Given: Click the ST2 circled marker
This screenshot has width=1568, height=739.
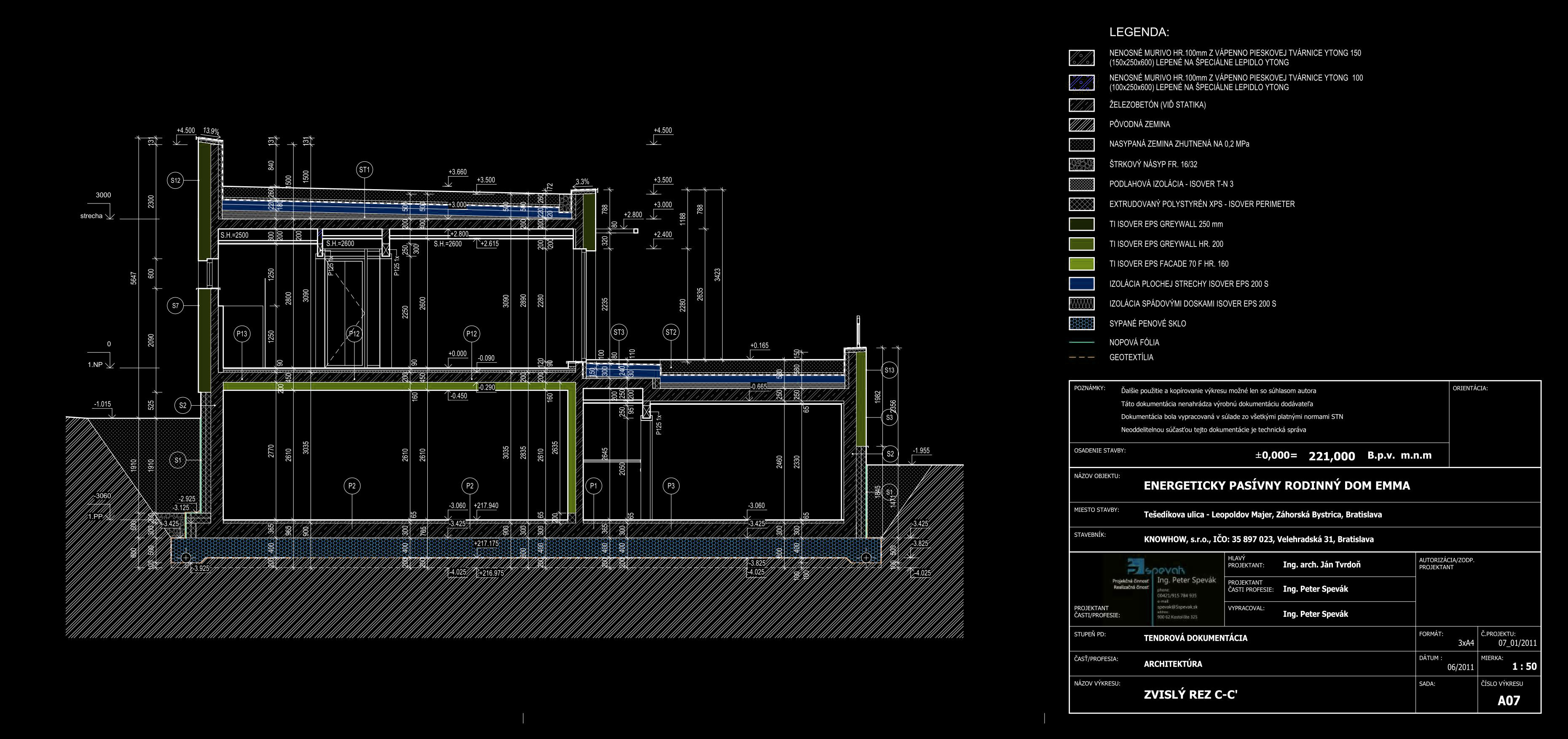Looking at the screenshot, I should 671,332.
